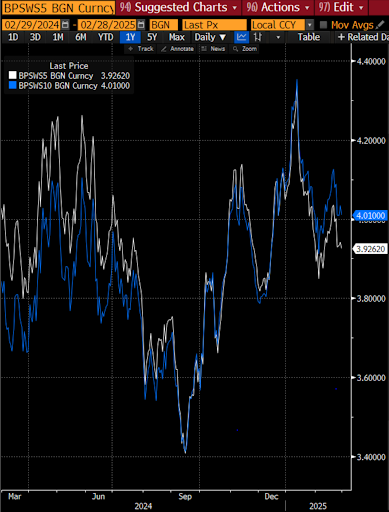
Task: Edit moving averages with pencil icon
Action: point(380,25)
